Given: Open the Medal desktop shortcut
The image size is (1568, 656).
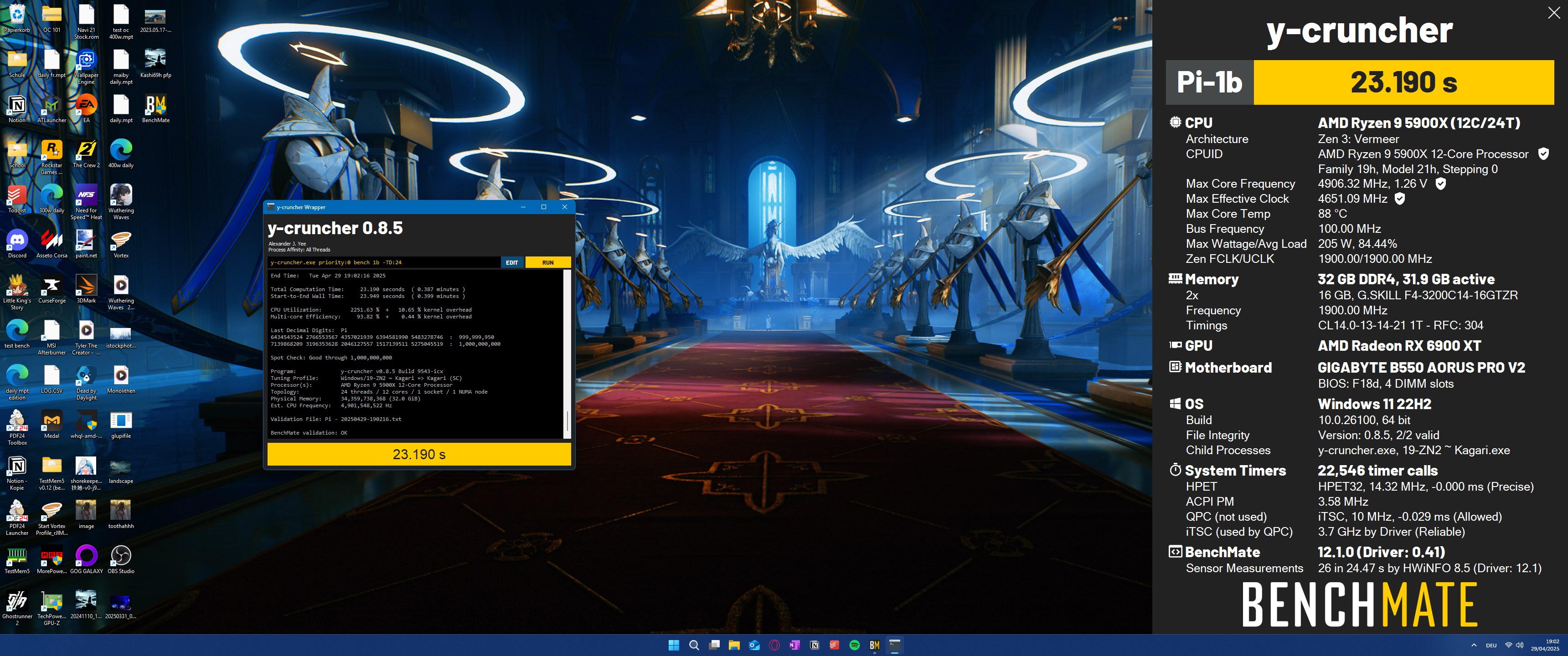Looking at the screenshot, I should pyautogui.click(x=52, y=424).
